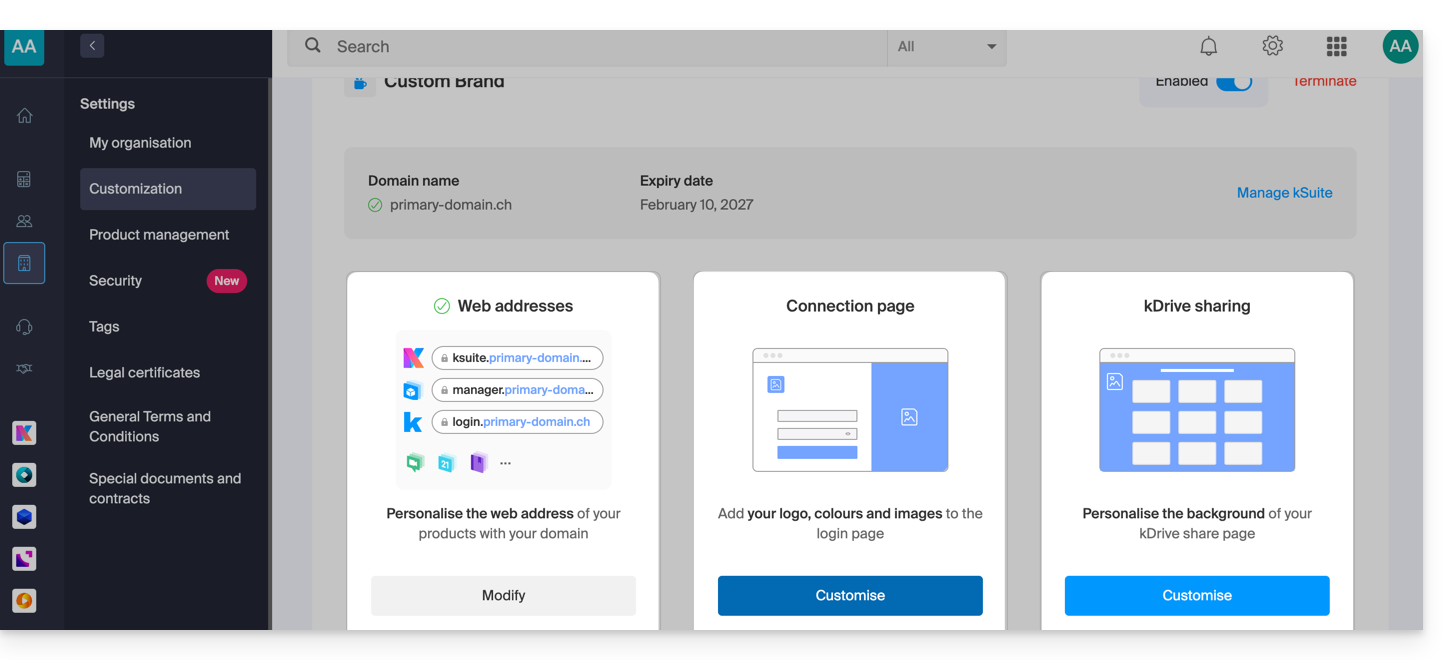The width and height of the screenshot is (1453, 660).
Task: Open the Security settings menu item
Action: 116,281
